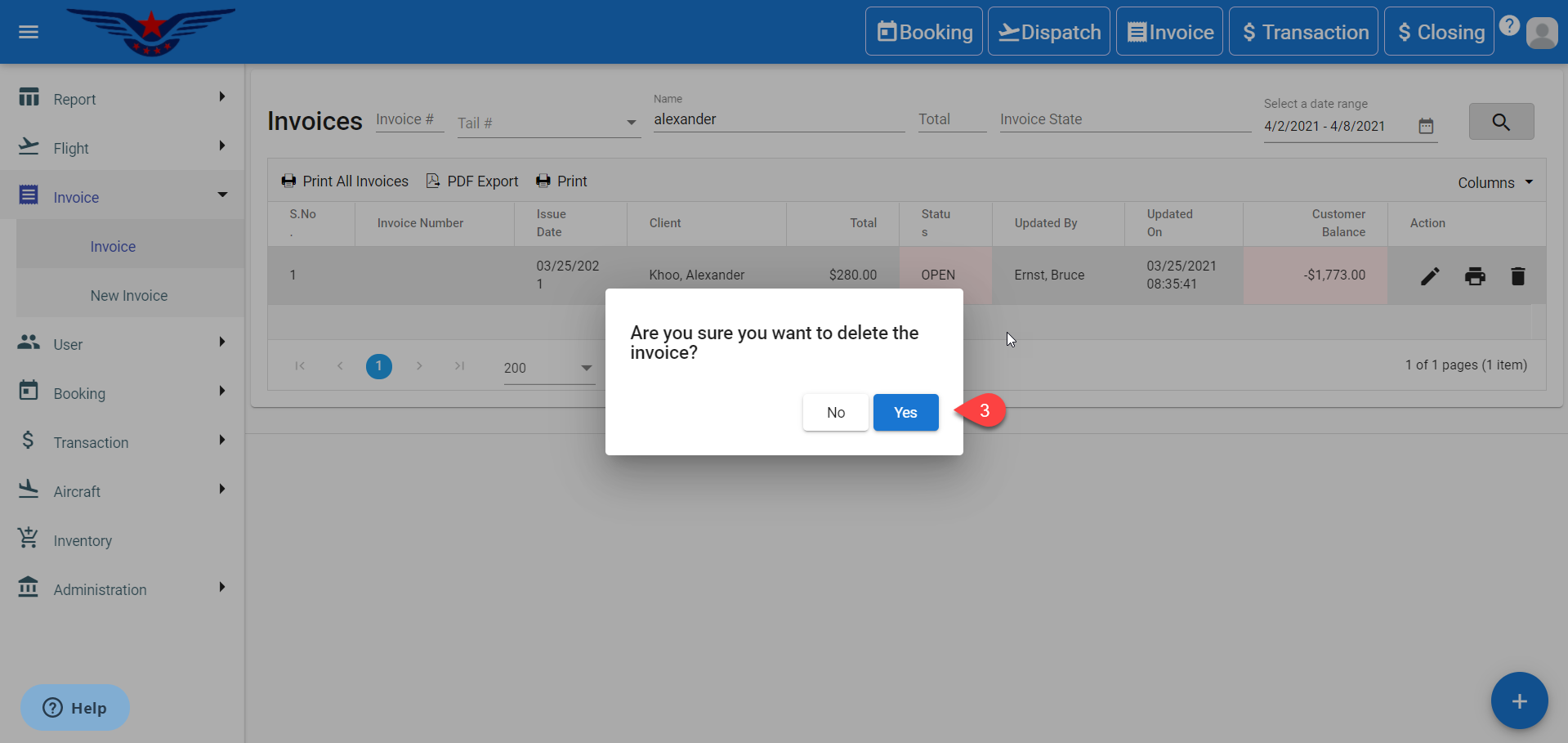Screen dimensions: 1568x743
Task: Cancel deletion by clicking No
Action: [835, 413]
